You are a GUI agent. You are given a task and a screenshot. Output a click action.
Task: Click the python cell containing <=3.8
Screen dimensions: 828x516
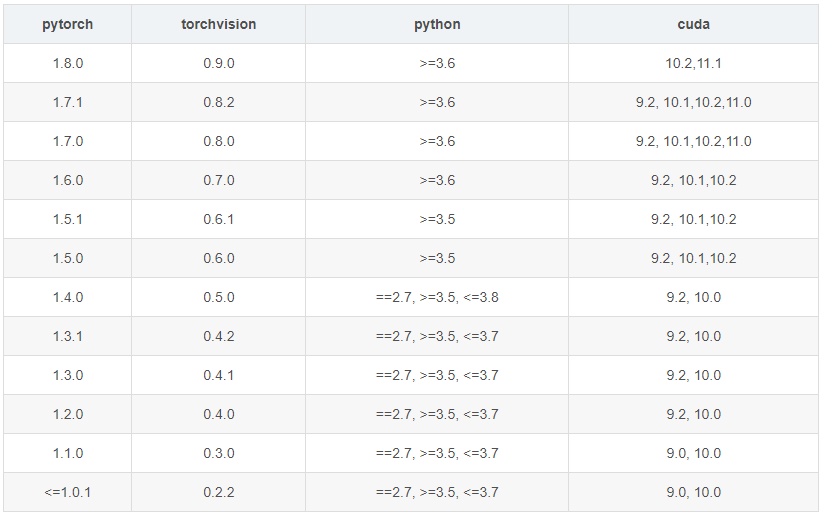pos(437,297)
